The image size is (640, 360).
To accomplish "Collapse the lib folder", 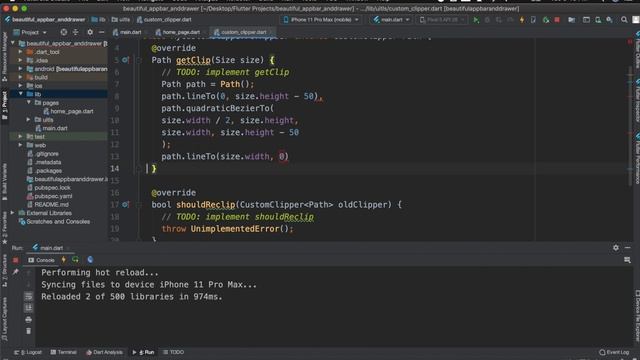I will [20, 94].
